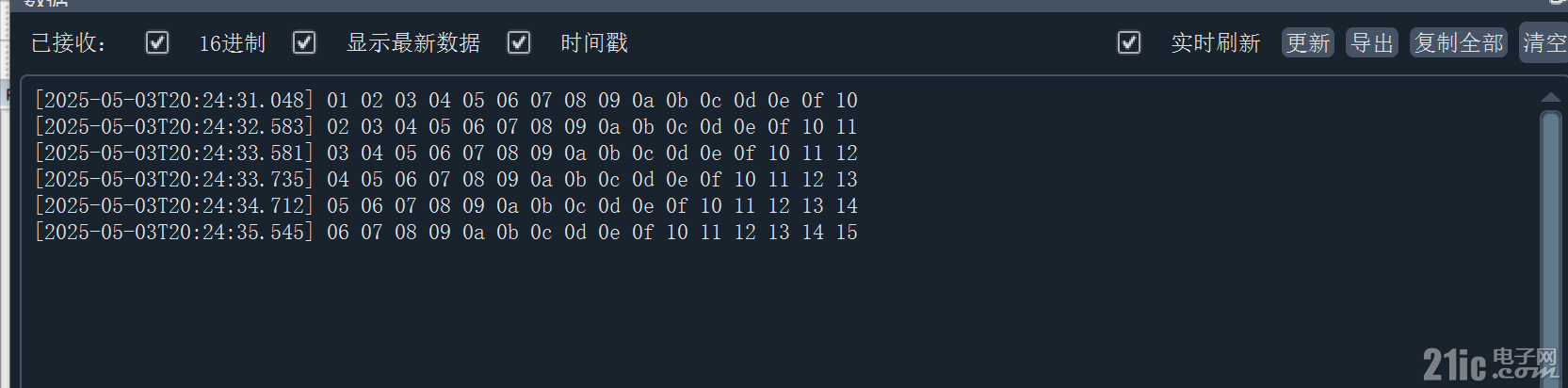Click the 21ic 电子网 watermark logo
This screenshot has height=388, width=1568.
tap(1490, 364)
